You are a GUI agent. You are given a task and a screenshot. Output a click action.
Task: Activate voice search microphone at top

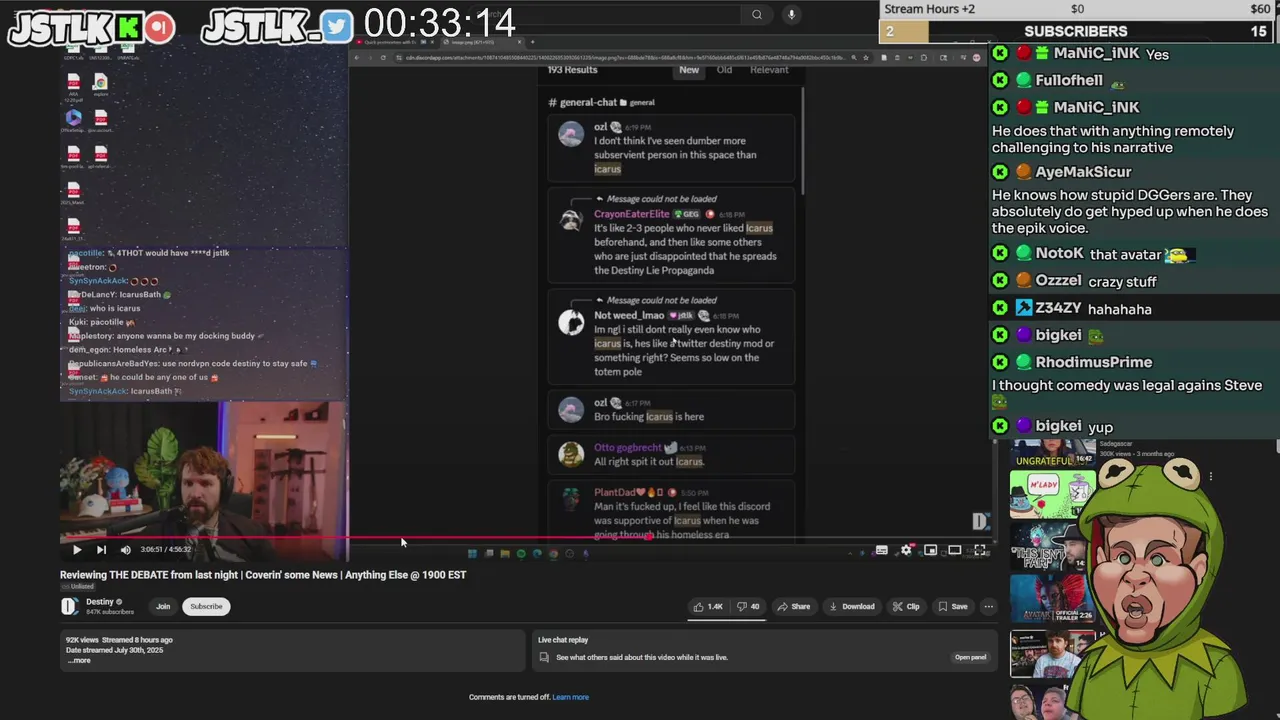click(791, 14)
